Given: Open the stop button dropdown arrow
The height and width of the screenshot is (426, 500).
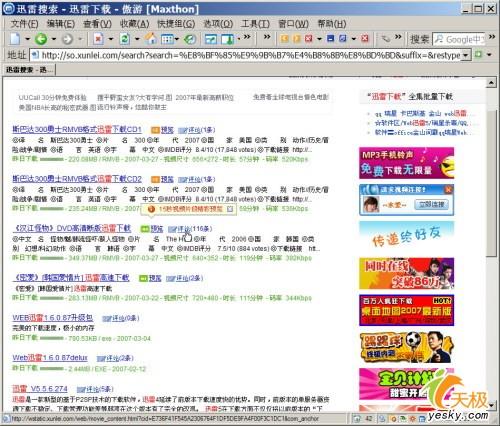Looking at the screenshot, I should pyautogui.click(x=111, y=39).
